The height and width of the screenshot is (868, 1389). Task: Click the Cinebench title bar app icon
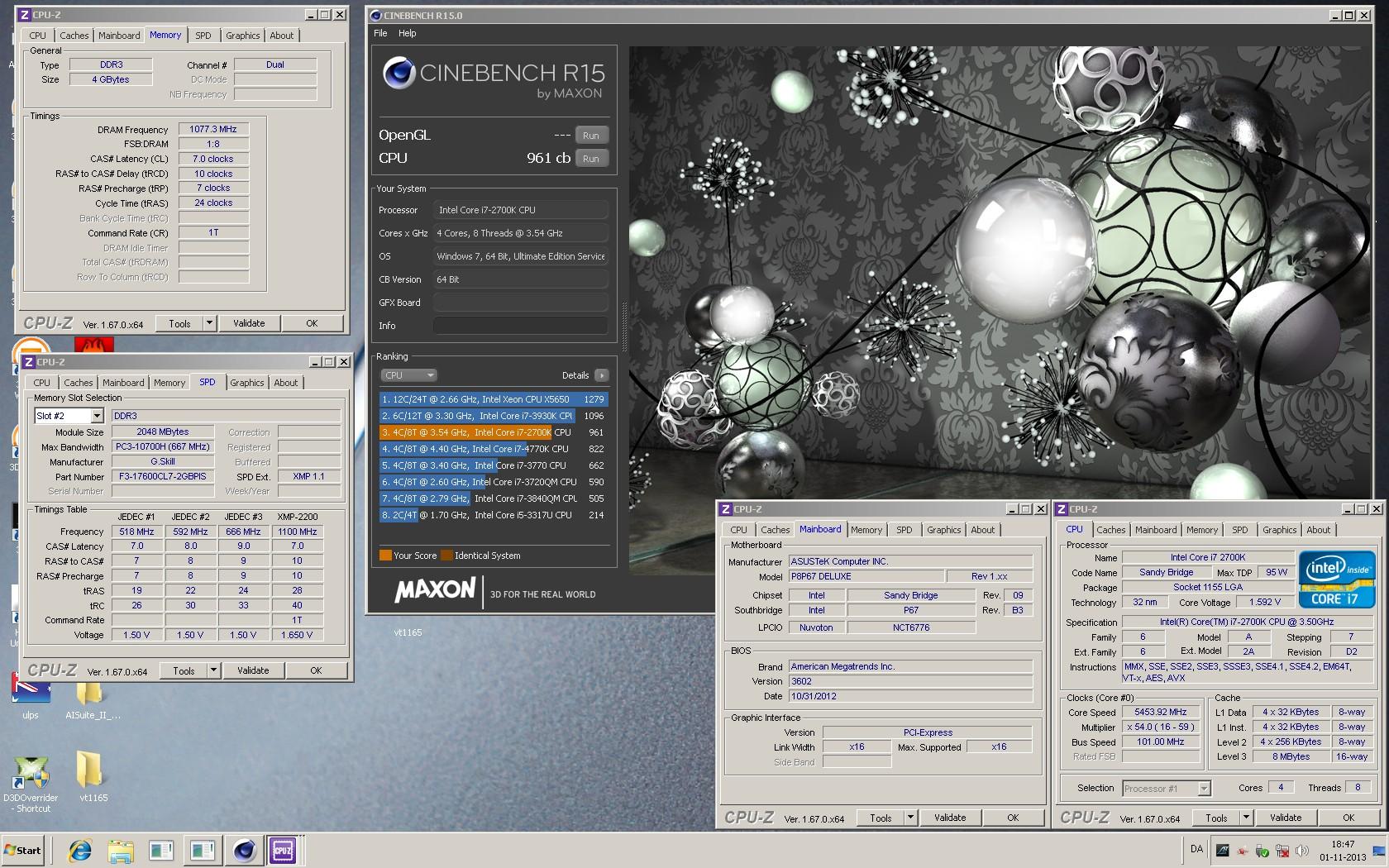(376, 15)
